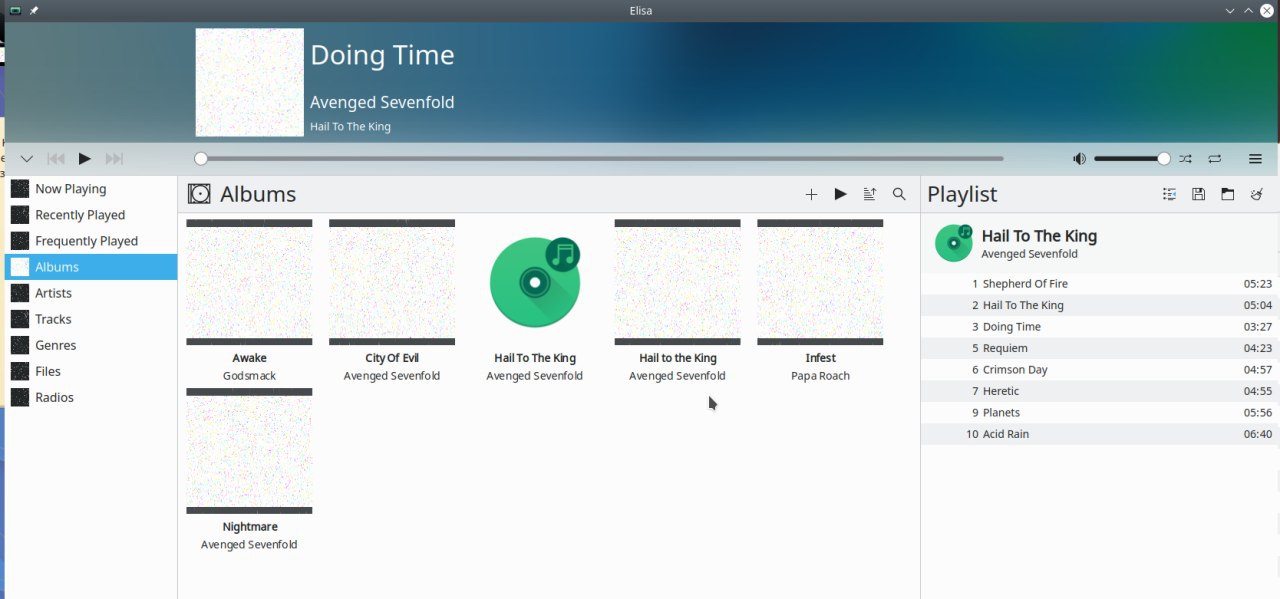Click the Frequently Played sidebar icon
Screen dimensions: 1280x599
click(20, 240)
